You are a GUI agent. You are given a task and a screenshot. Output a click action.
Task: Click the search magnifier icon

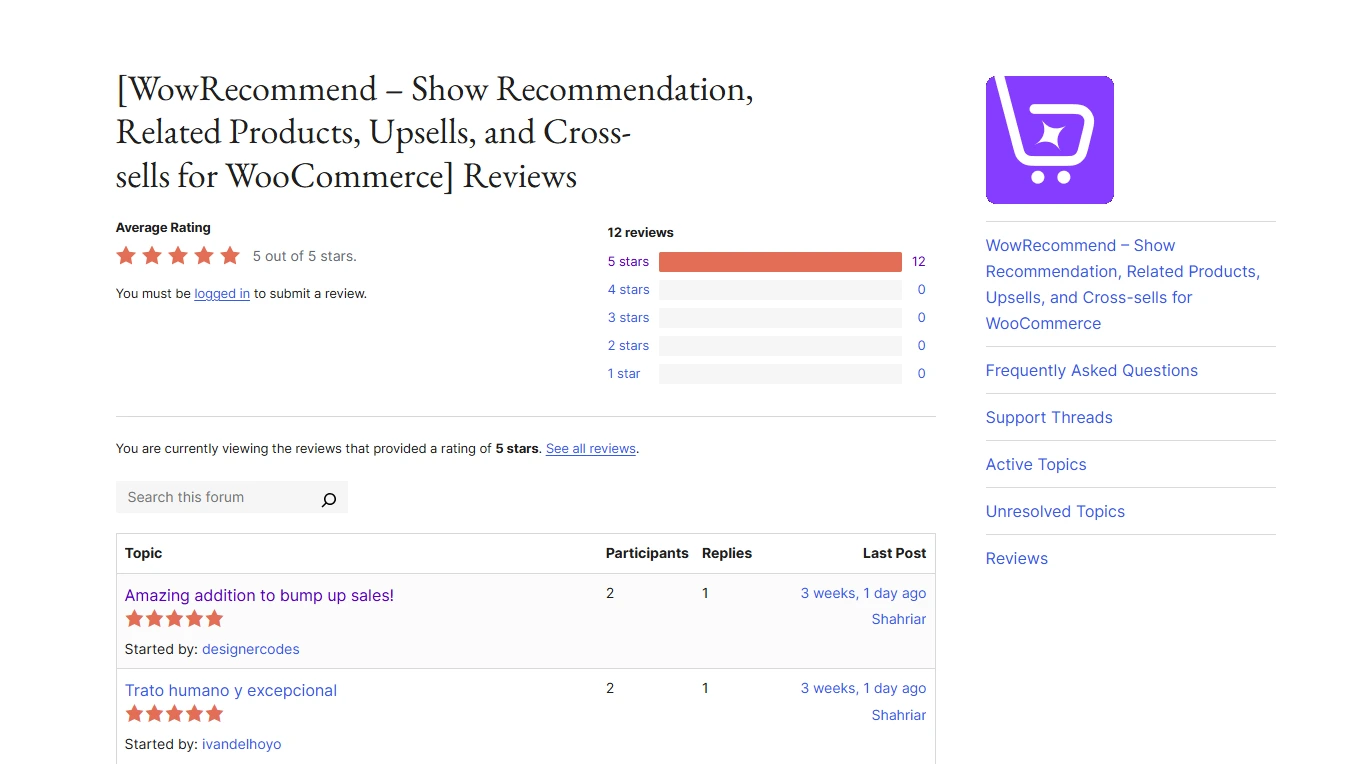pos(329,498)
